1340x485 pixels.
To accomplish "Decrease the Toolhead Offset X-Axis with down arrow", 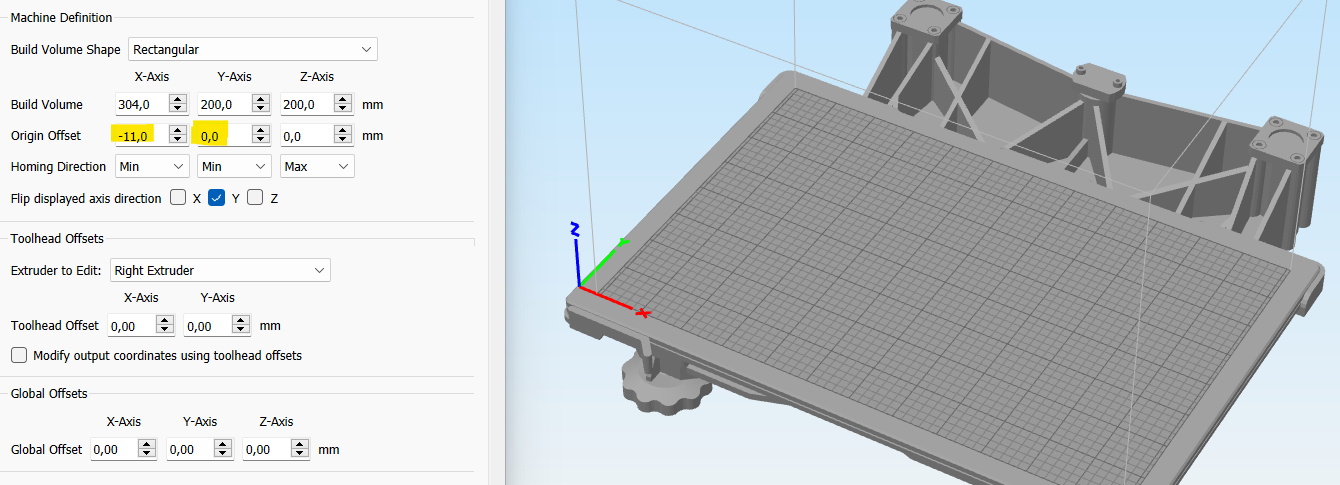I will (165, 331).
